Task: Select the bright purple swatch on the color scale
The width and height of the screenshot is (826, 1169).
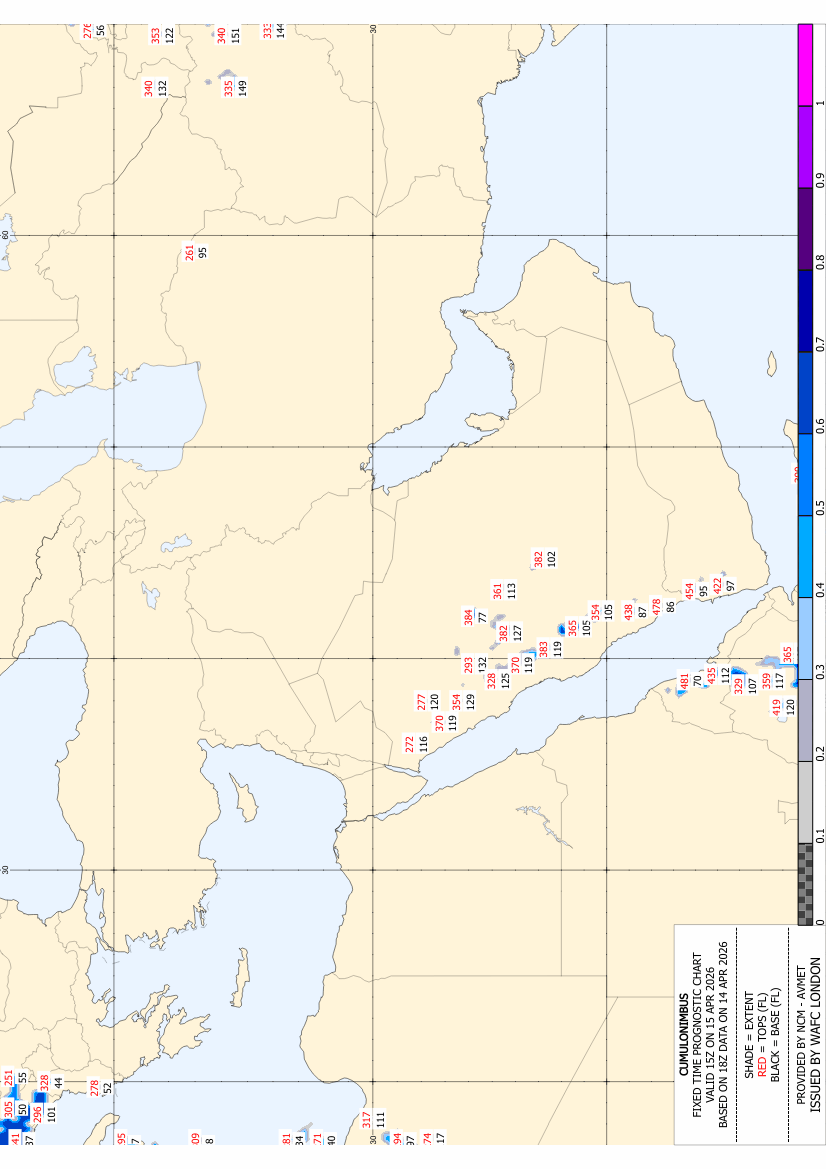Action: [x=805, y=147]
